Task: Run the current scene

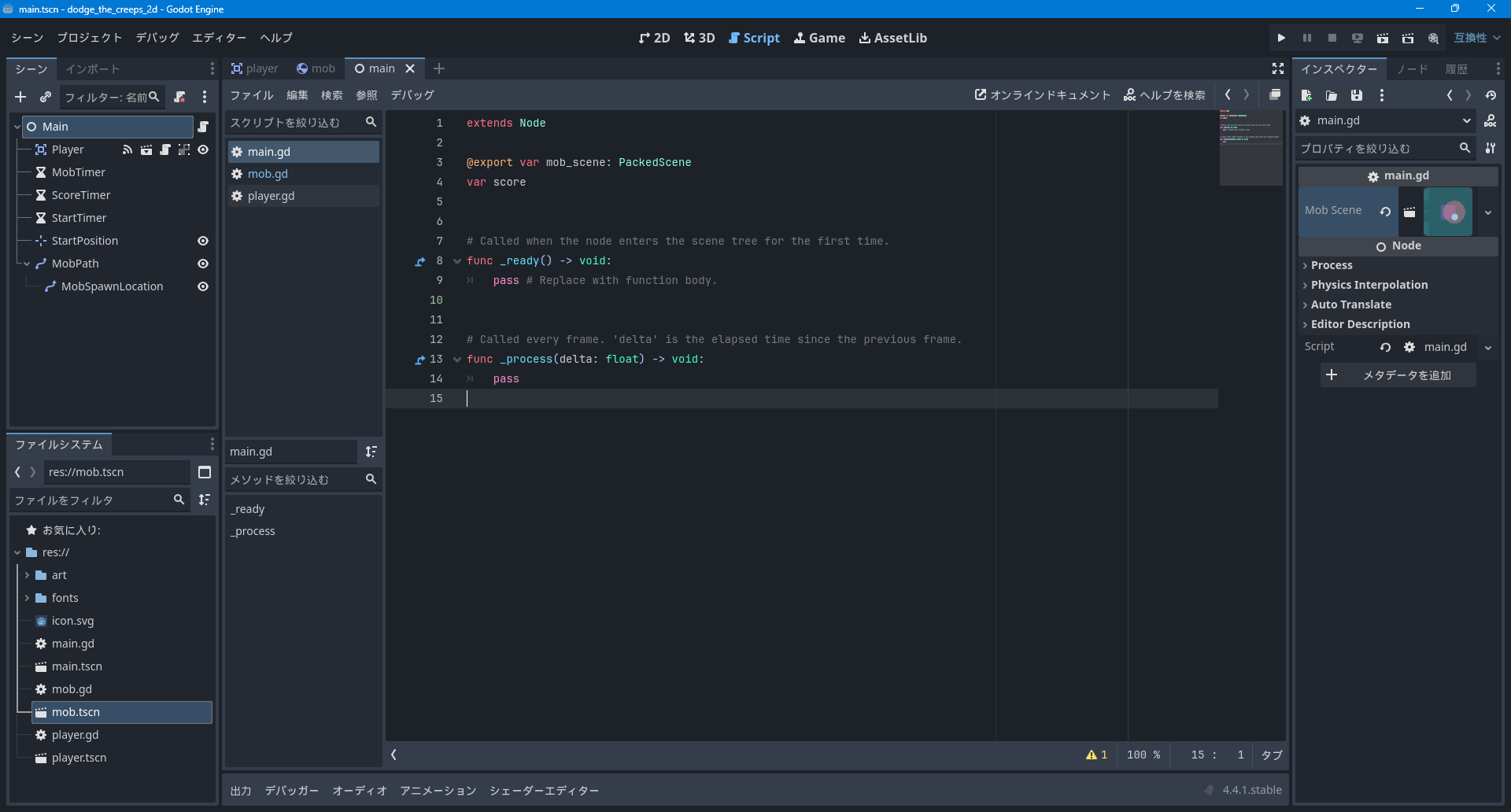Action: coord(1383,37)
